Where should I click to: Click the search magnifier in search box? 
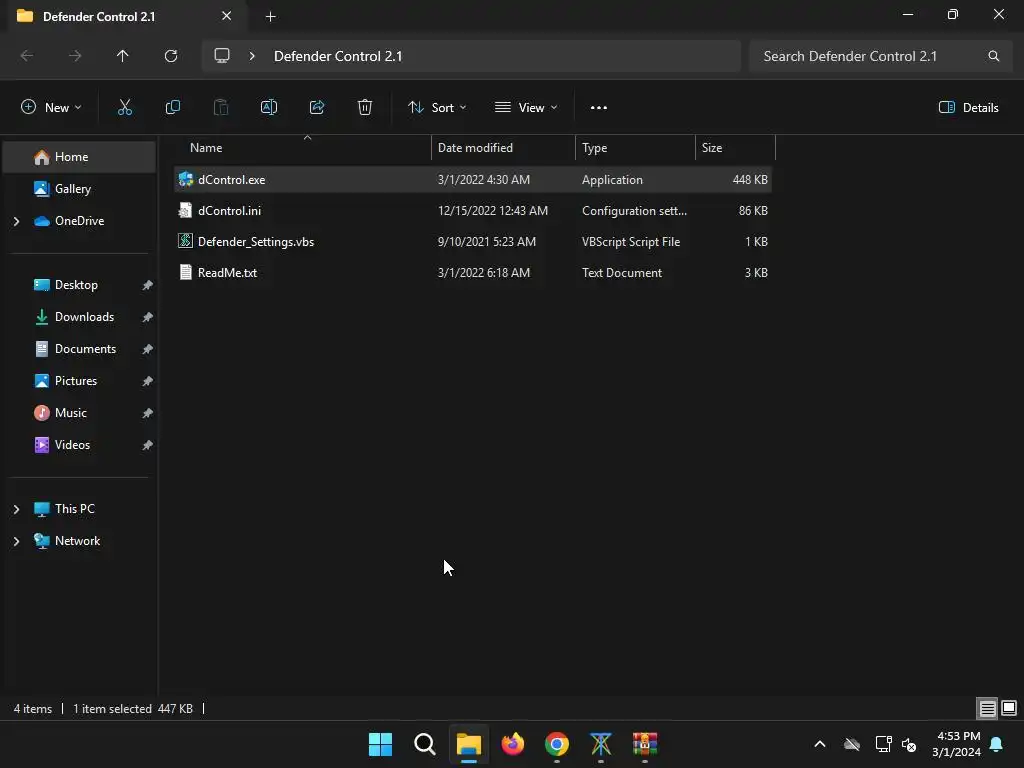[993, 56]
